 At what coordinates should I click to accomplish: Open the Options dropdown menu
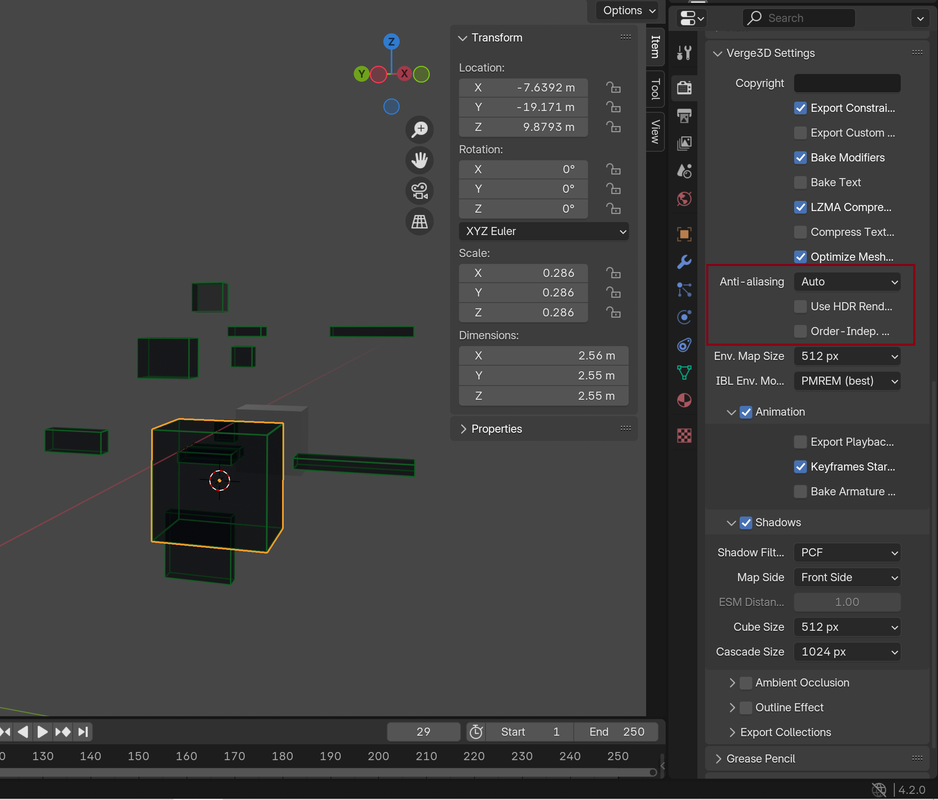(x=629, y=10)
